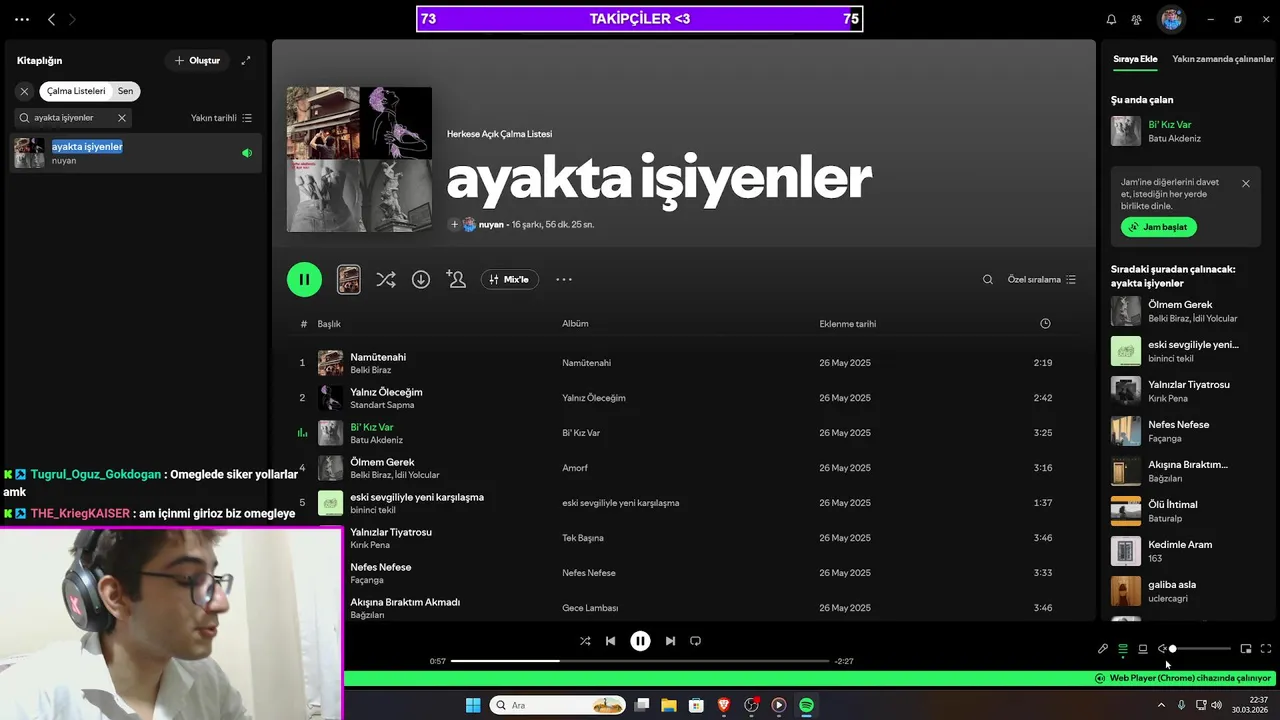The width and height of the screenshot is (1280, 720).
Task: Open the playlist three-dot more options menu
Action: (x=564, y=280)
